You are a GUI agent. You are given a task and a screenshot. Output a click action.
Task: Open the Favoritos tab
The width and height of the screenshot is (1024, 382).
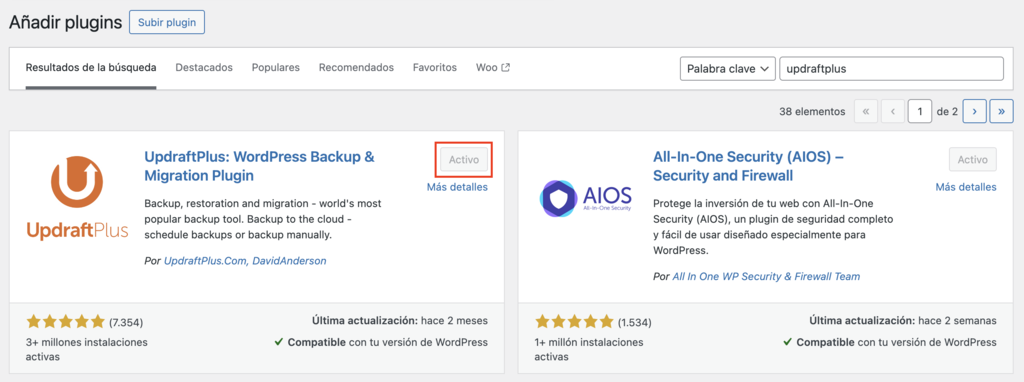point(435,67)
